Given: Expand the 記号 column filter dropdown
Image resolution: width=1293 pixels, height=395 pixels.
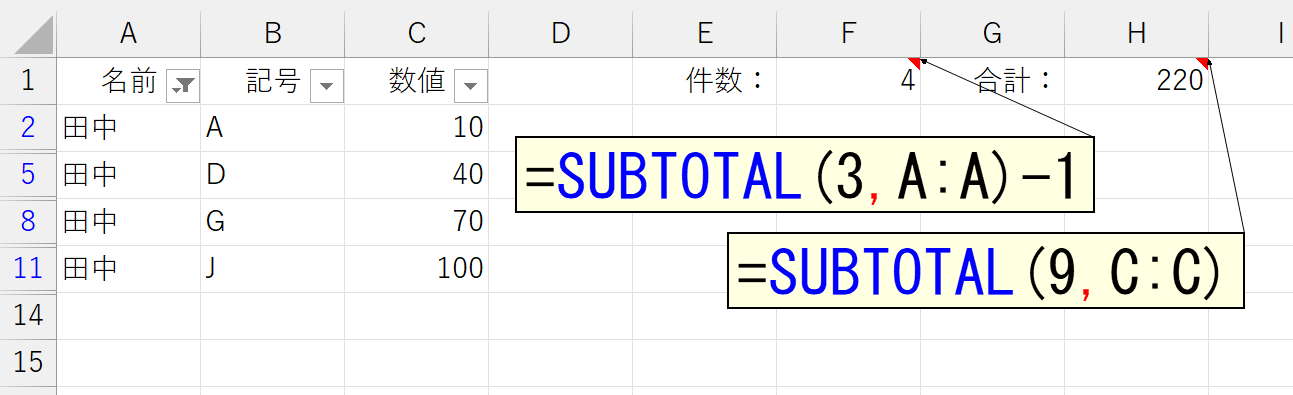Looking at the screenshot, I should (327, 86).
